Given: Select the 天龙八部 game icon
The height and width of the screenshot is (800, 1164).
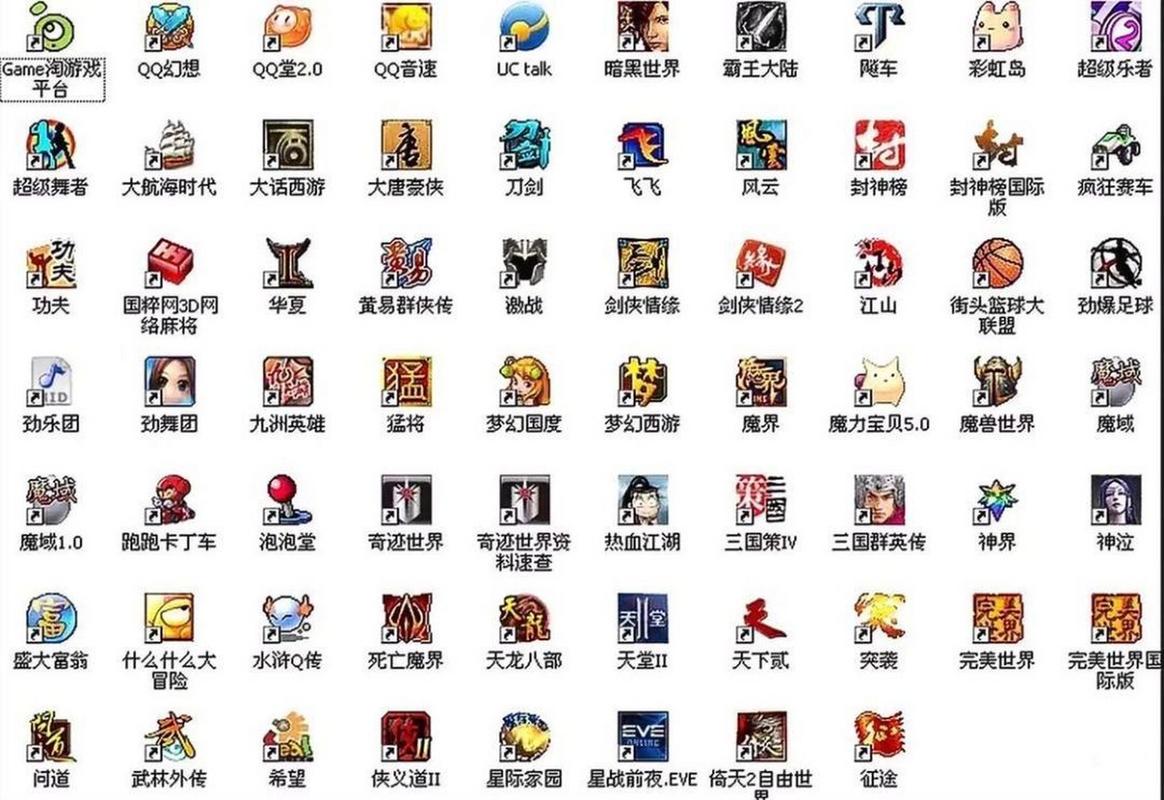Looking at the screenshot, I should point(524,618).
